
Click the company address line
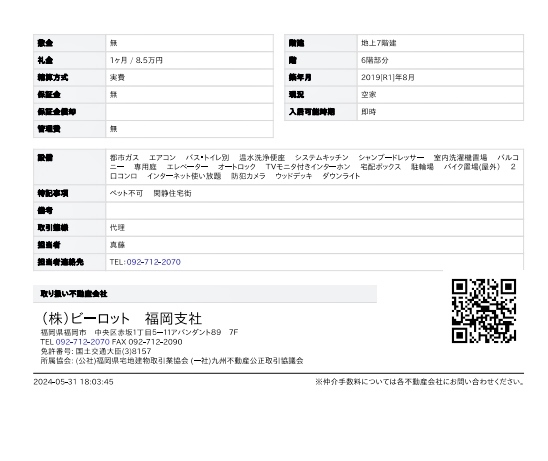click(x=139, y=332)
